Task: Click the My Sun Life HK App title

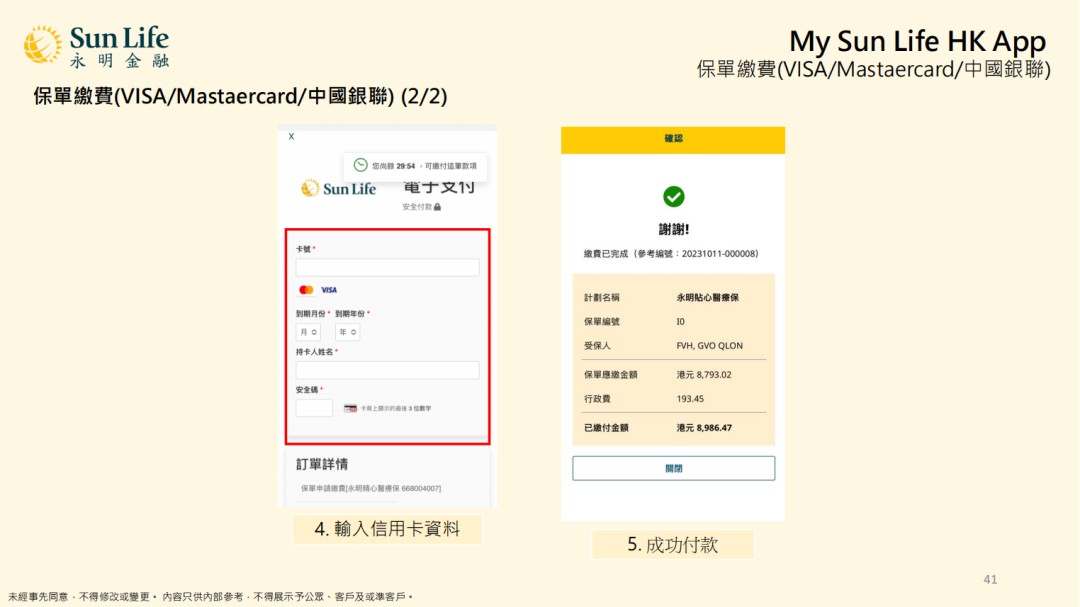Action: click(x=917, y=41)
